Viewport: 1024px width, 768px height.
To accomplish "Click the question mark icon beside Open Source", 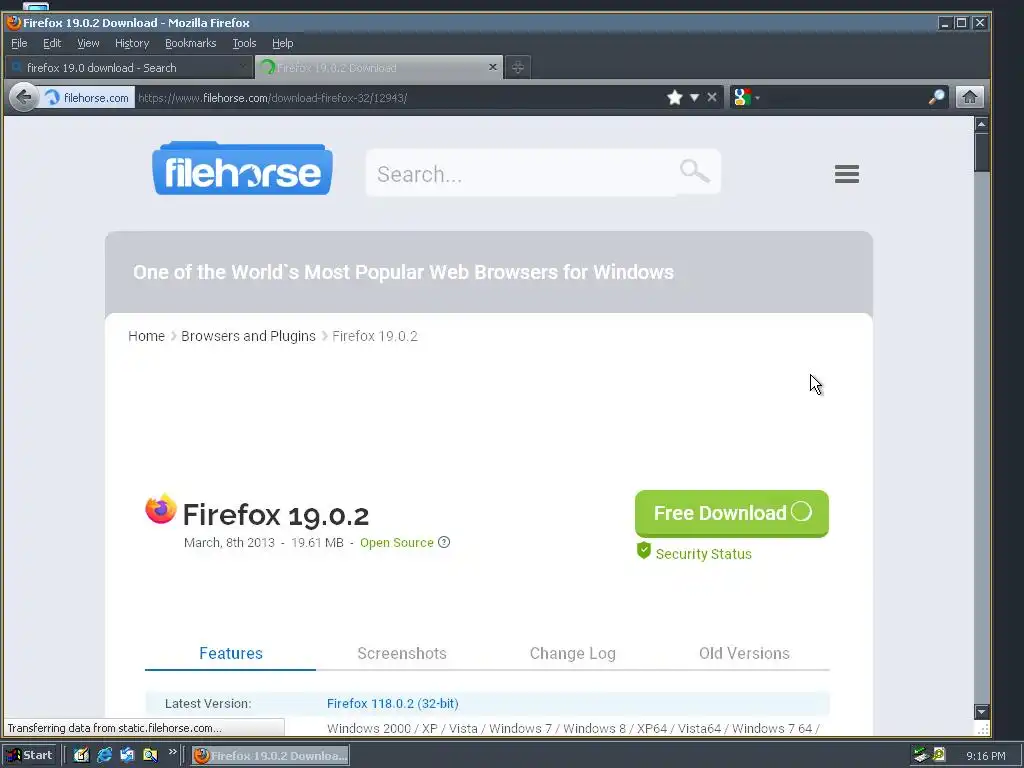I will [x=444, y=542].
